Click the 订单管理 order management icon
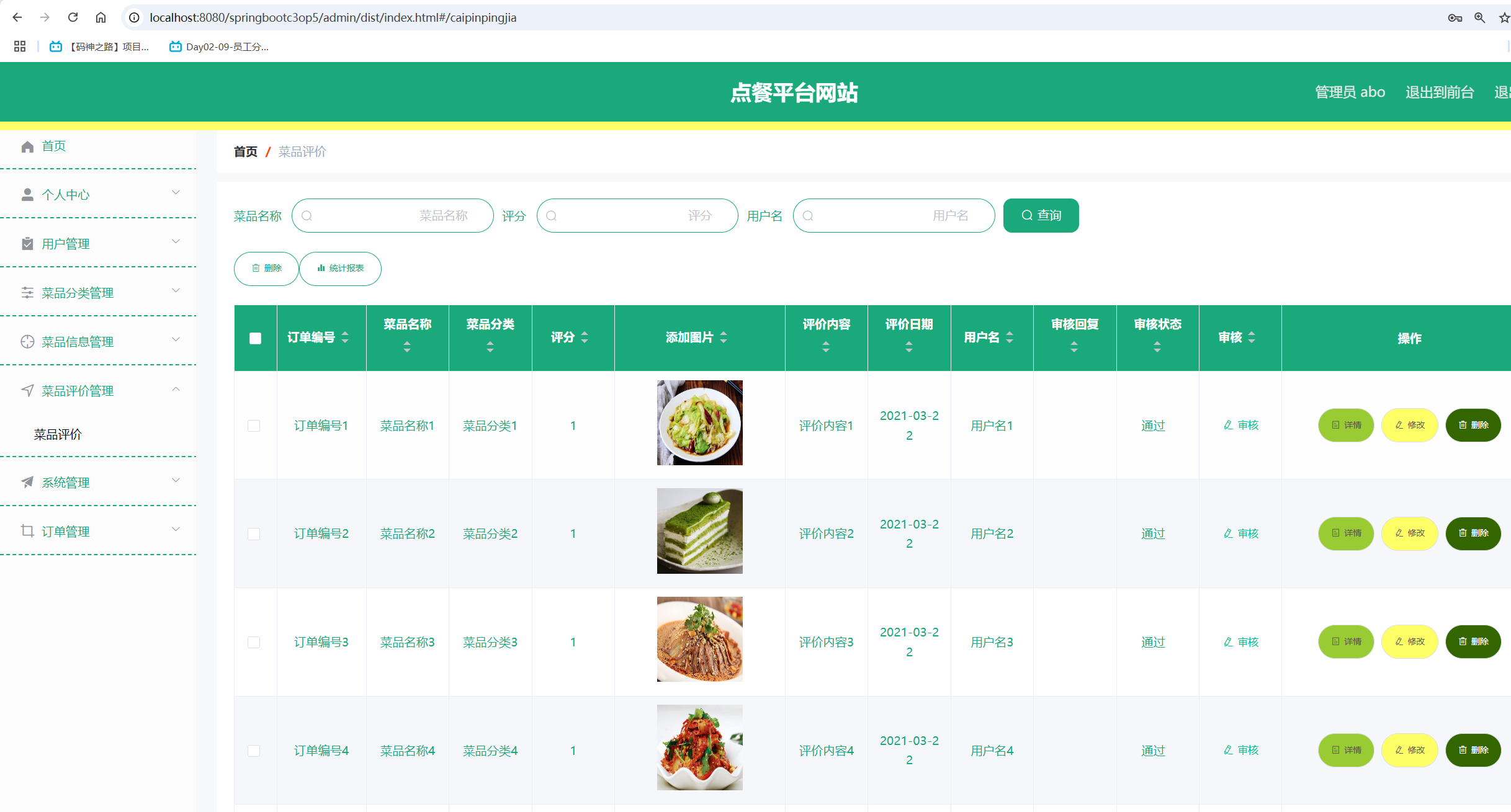The width and height of the screenshot is (1511, 812). click(x=27, y=531)
